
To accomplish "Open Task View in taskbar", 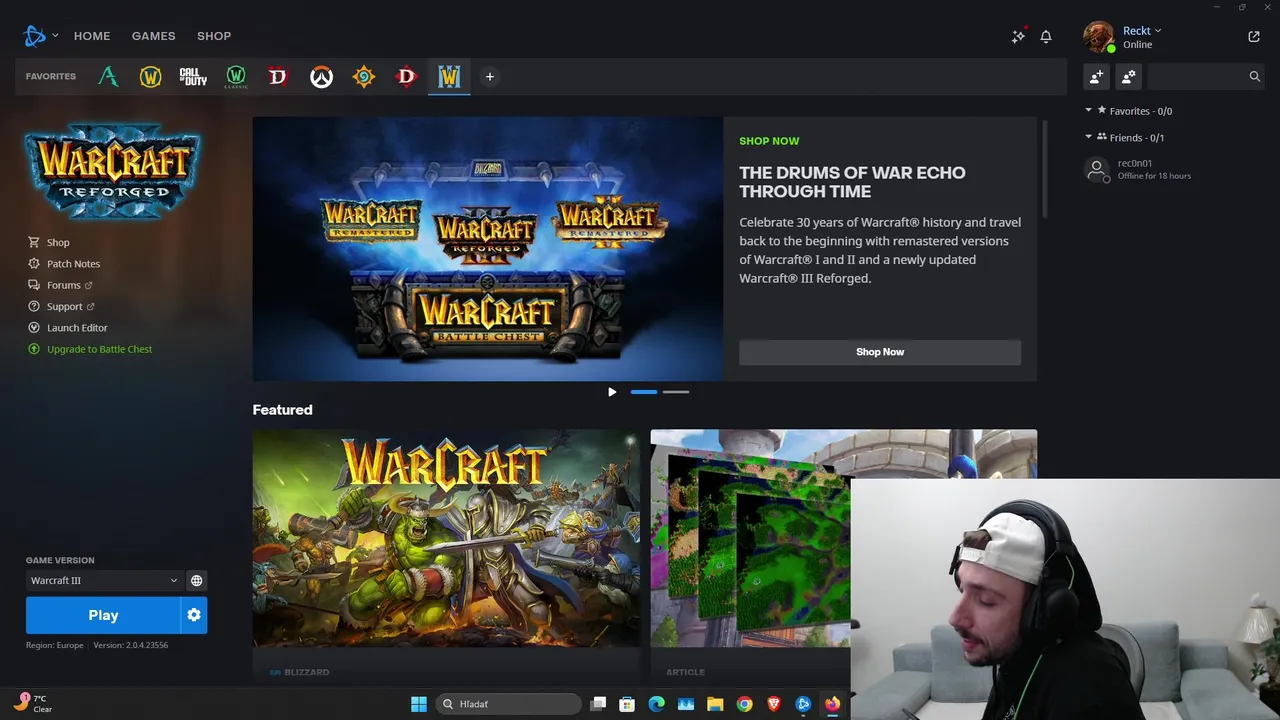I will (598, 704).
